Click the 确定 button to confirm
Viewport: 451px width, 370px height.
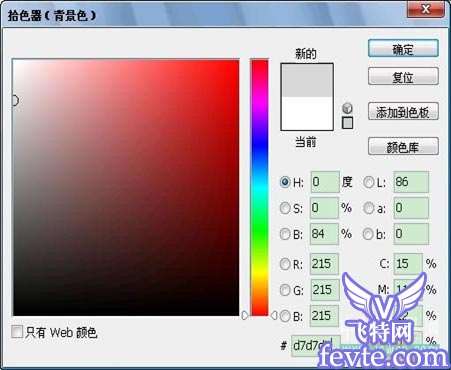[x=403, y=49]
